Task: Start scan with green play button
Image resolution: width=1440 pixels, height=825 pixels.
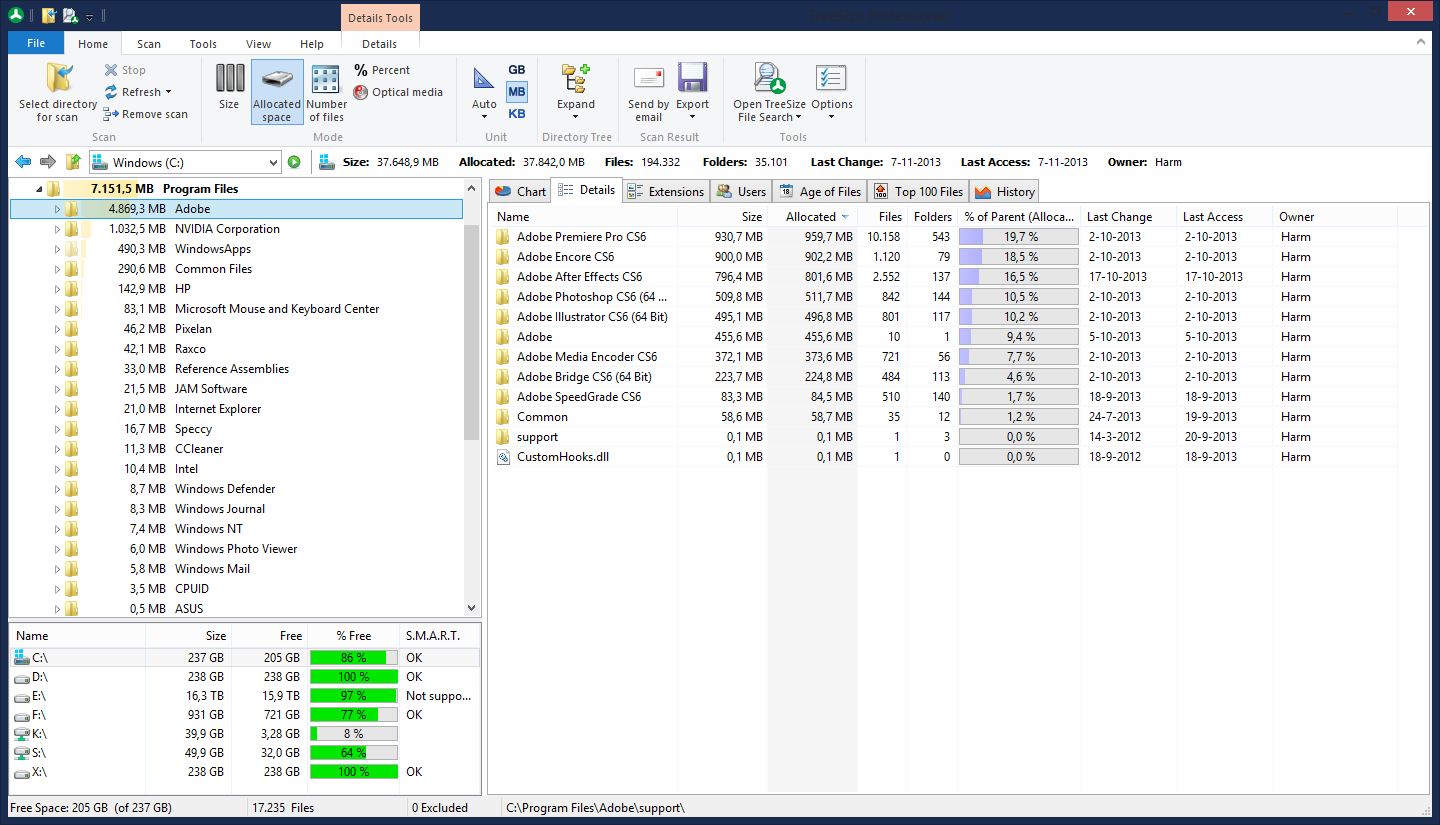Action: click(x=294, y=162)
